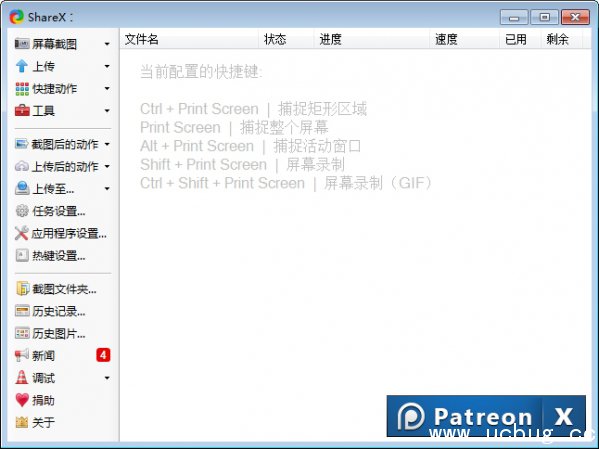The width and height of the screenshot is (599, 449).
Task: Open the 截图后的动作 menu
Action: [63, 144]
